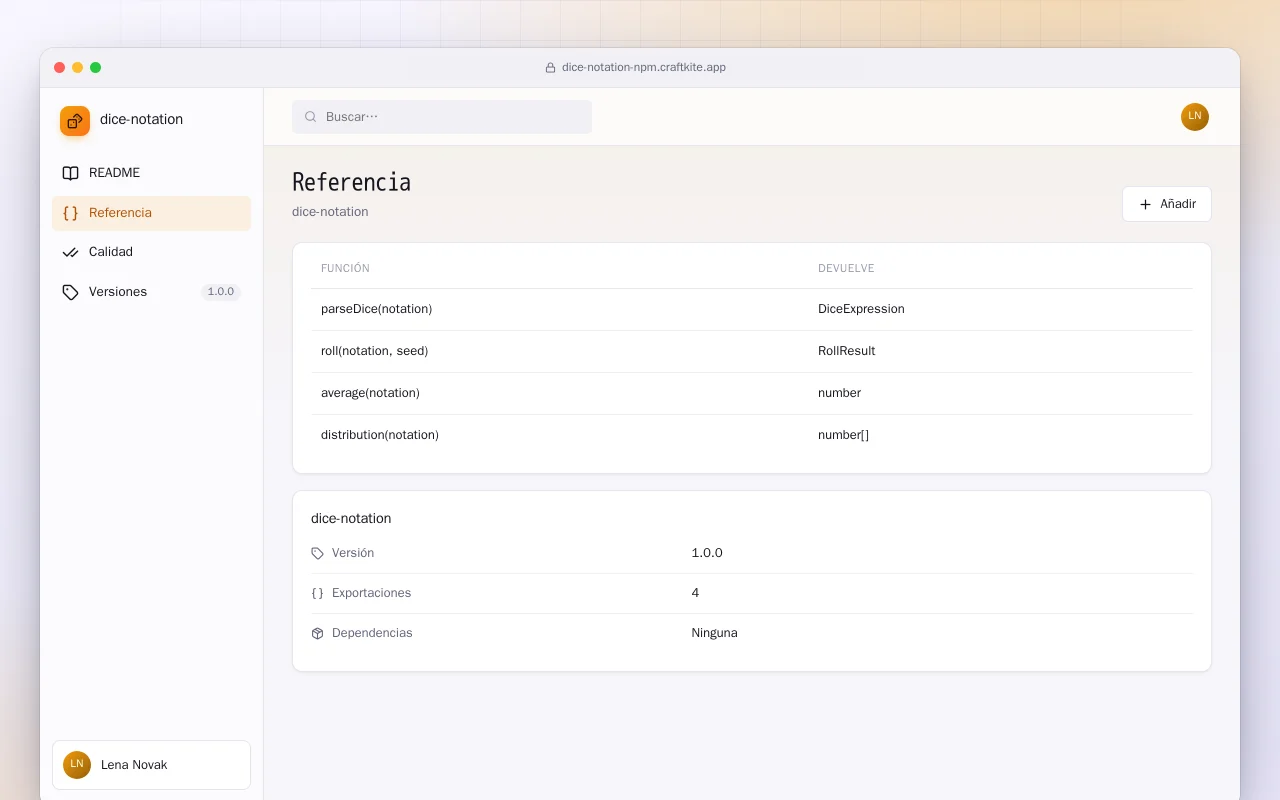Open the README section

tap(152, 173)
